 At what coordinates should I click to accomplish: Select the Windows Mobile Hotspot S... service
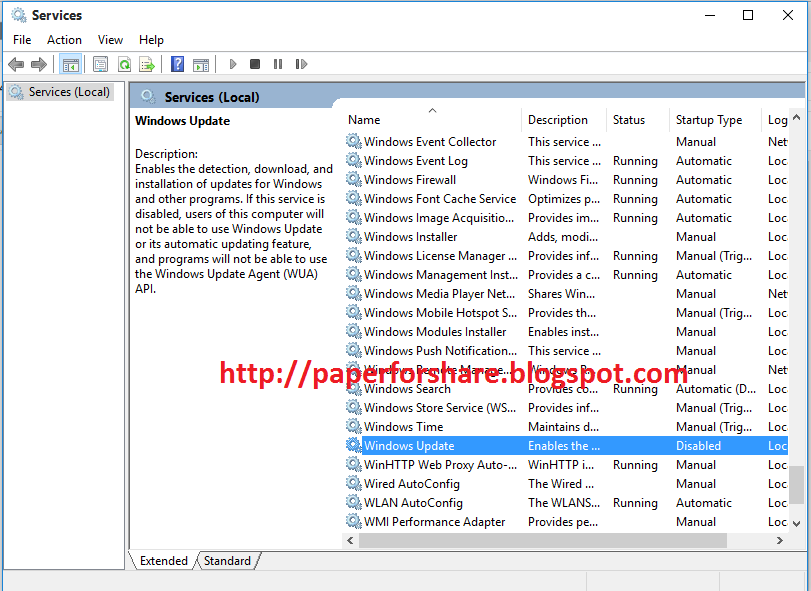[440, 313]
